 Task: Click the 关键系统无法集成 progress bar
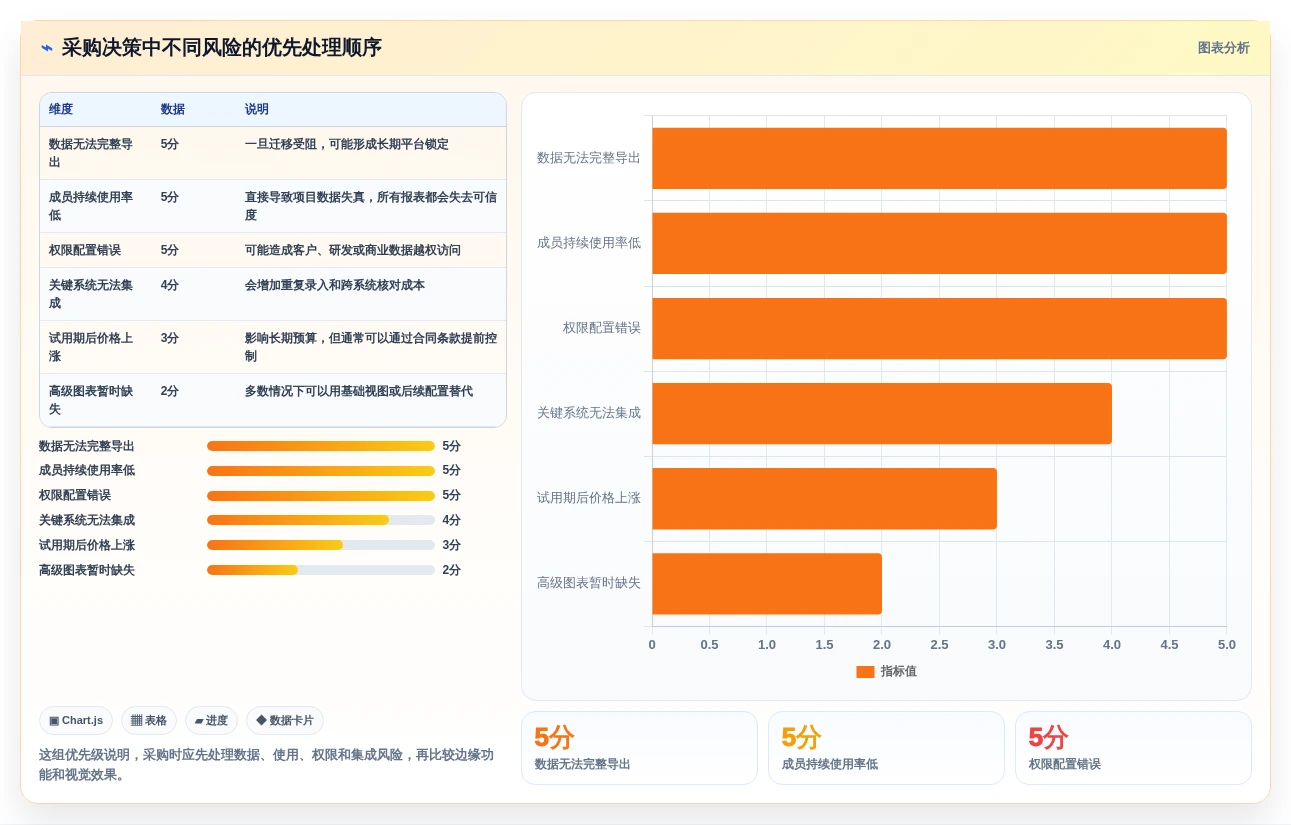pos(321,520)
